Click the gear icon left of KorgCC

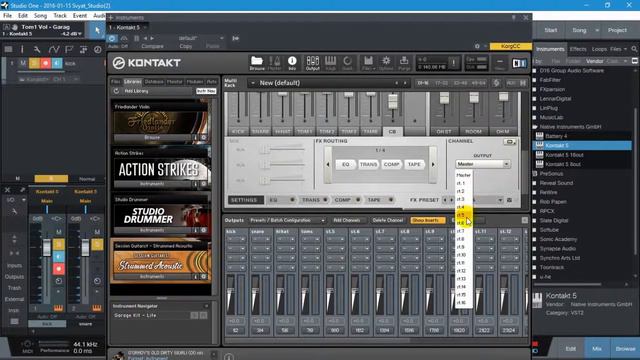pyautogui.click(x=477, y=46)
